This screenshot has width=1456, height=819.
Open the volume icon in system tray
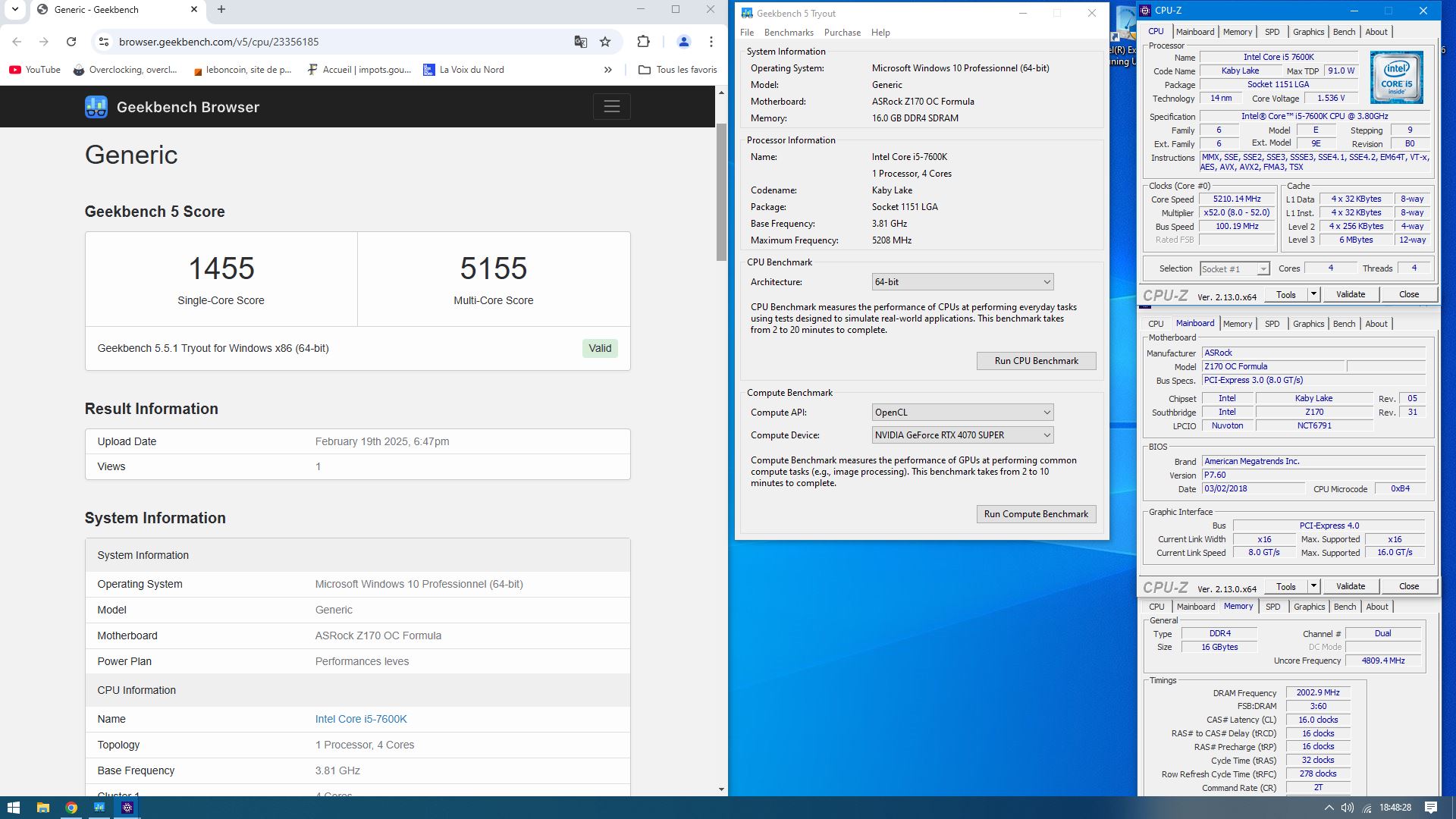pyautogui.click(x=1348, y=808)
